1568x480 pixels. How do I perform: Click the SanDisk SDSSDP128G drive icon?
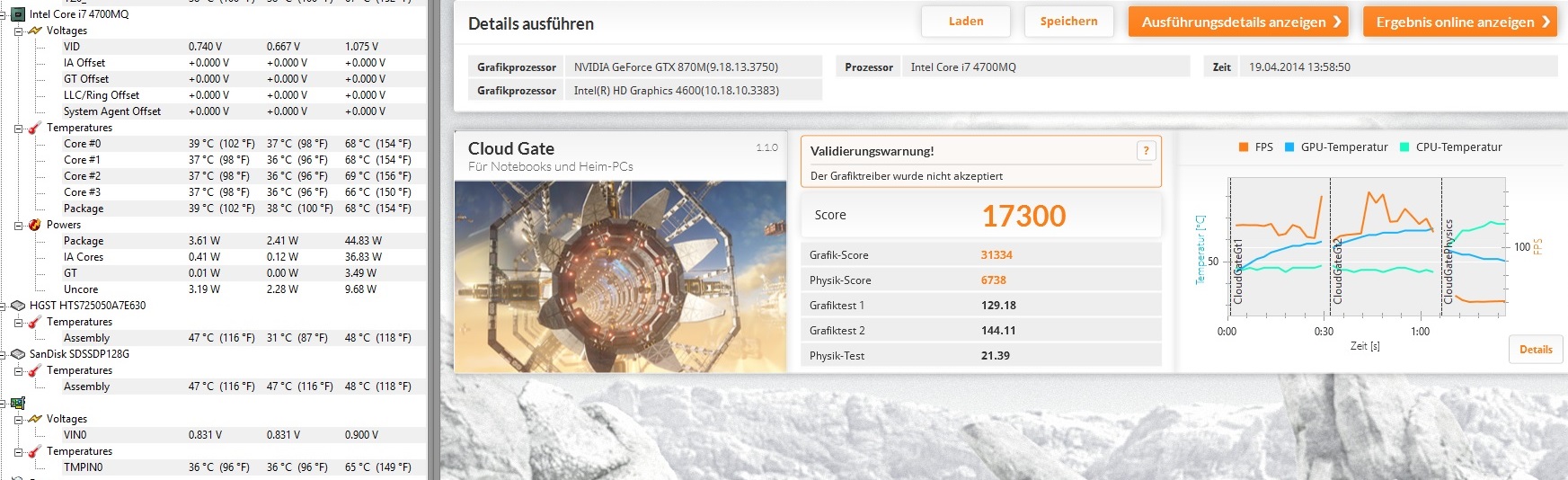(17, 354)
